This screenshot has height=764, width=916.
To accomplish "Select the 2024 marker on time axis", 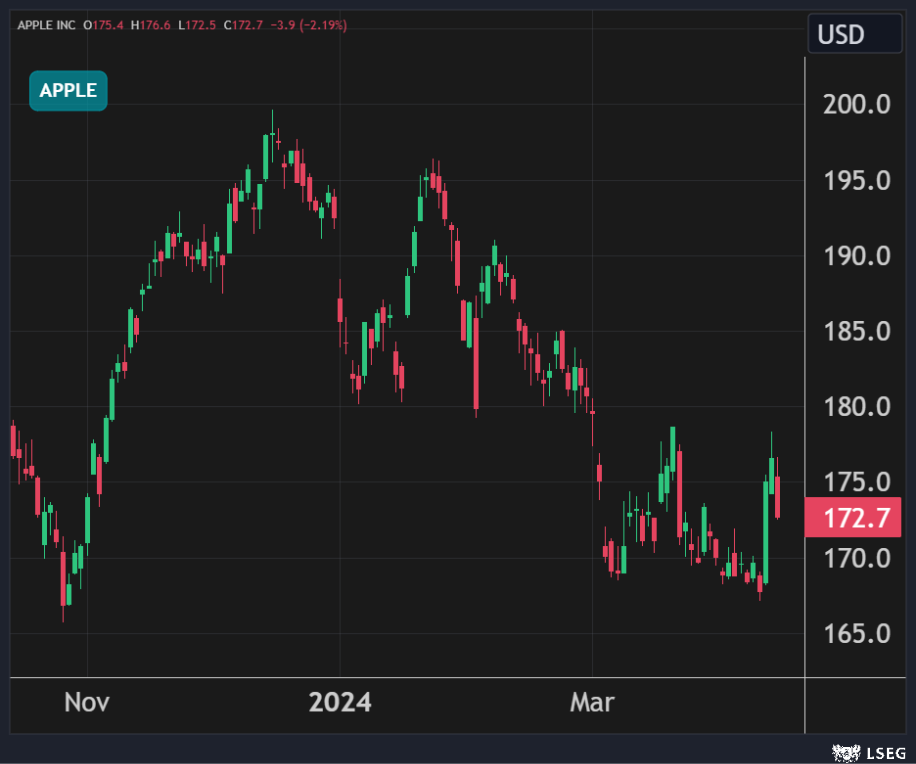I will click(340, 702).
